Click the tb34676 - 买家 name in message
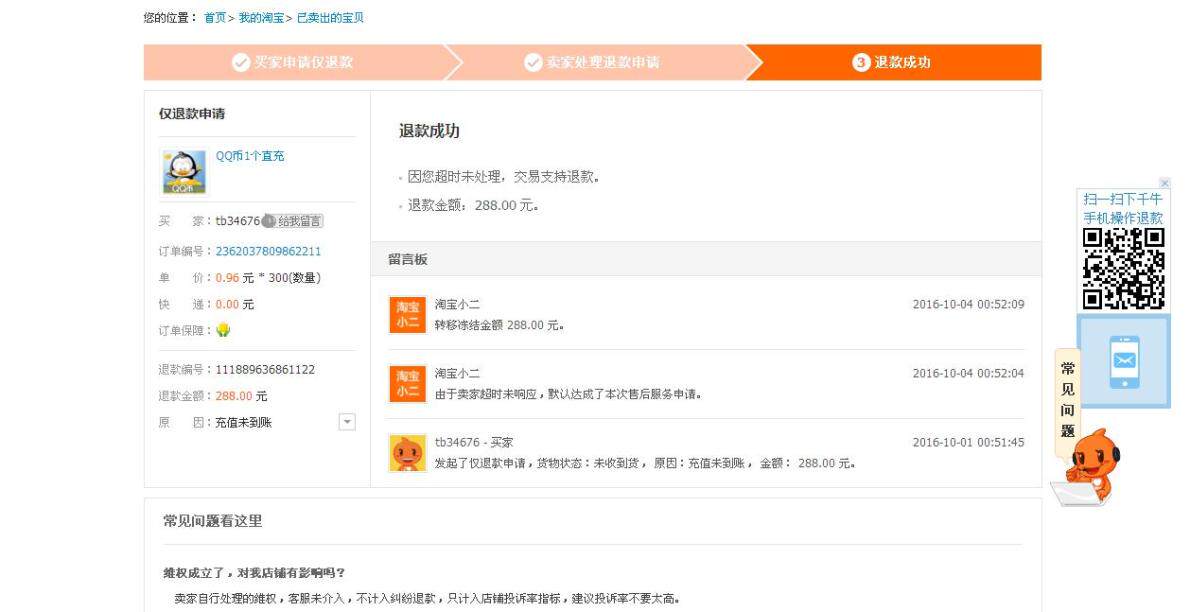1190x612 pixels. click(474, 443)
